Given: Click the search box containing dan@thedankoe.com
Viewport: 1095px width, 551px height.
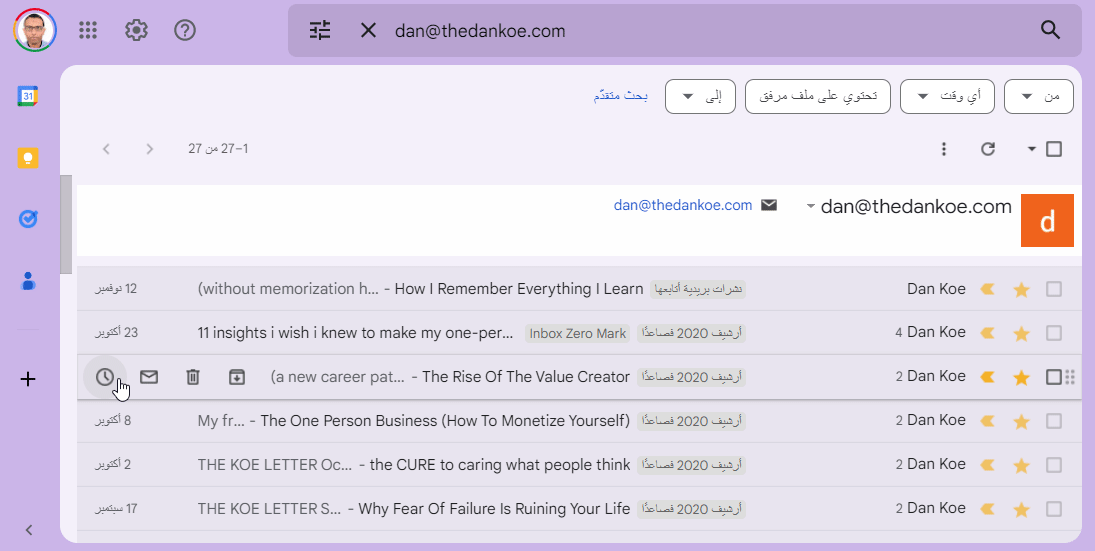Looking at the screenshot, I should pyautogui.click(x=700, y=31).
